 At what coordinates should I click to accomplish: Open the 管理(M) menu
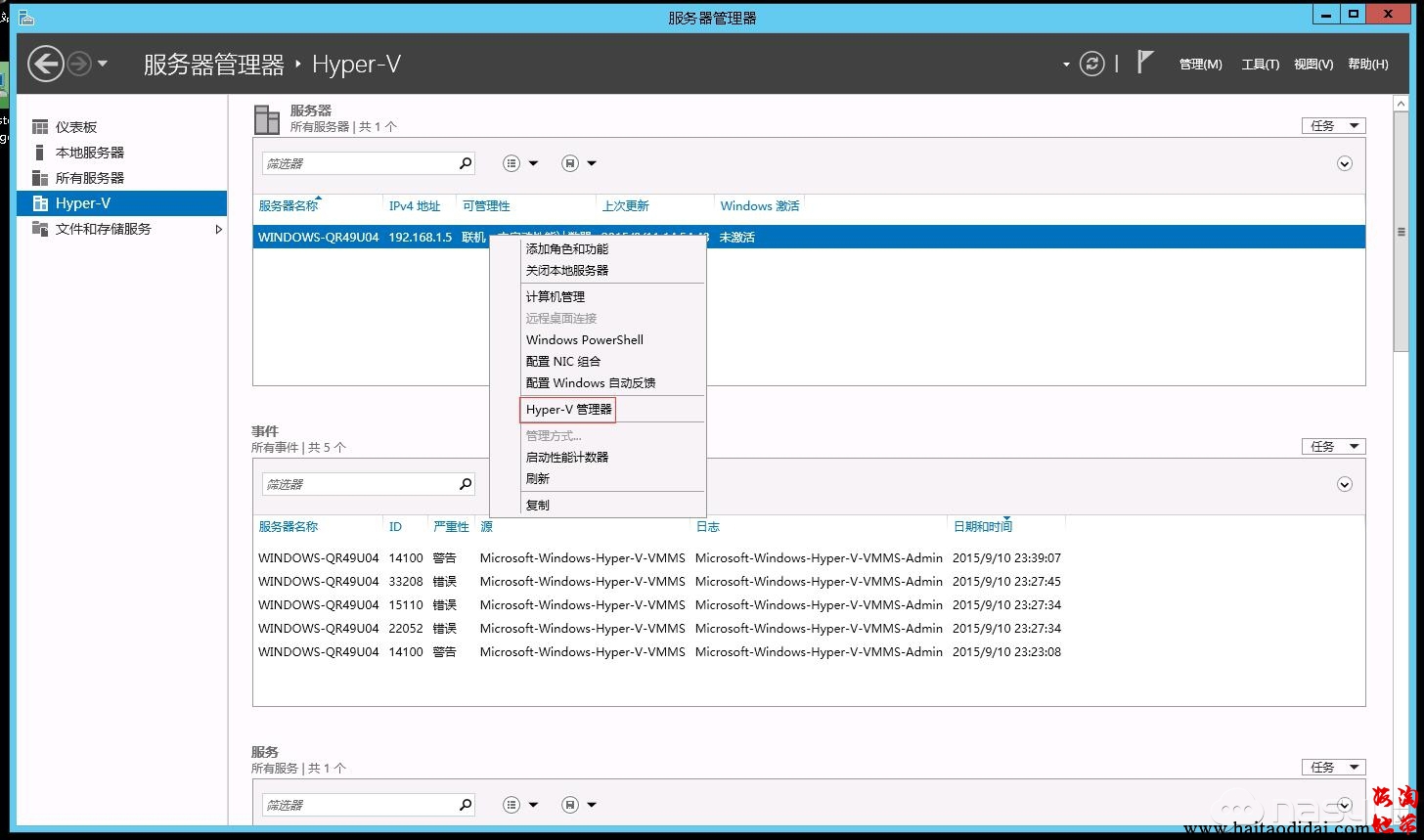(x=1200, y=65)
